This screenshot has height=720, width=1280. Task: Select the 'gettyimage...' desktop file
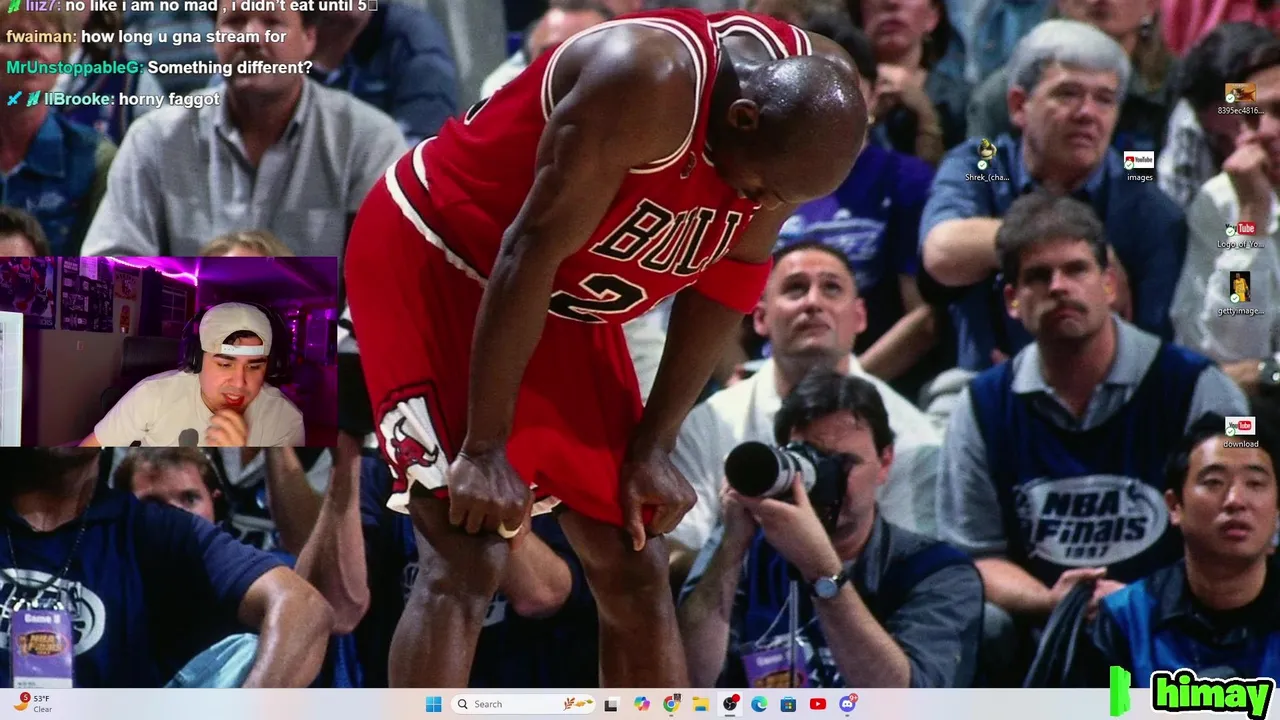1240,293
